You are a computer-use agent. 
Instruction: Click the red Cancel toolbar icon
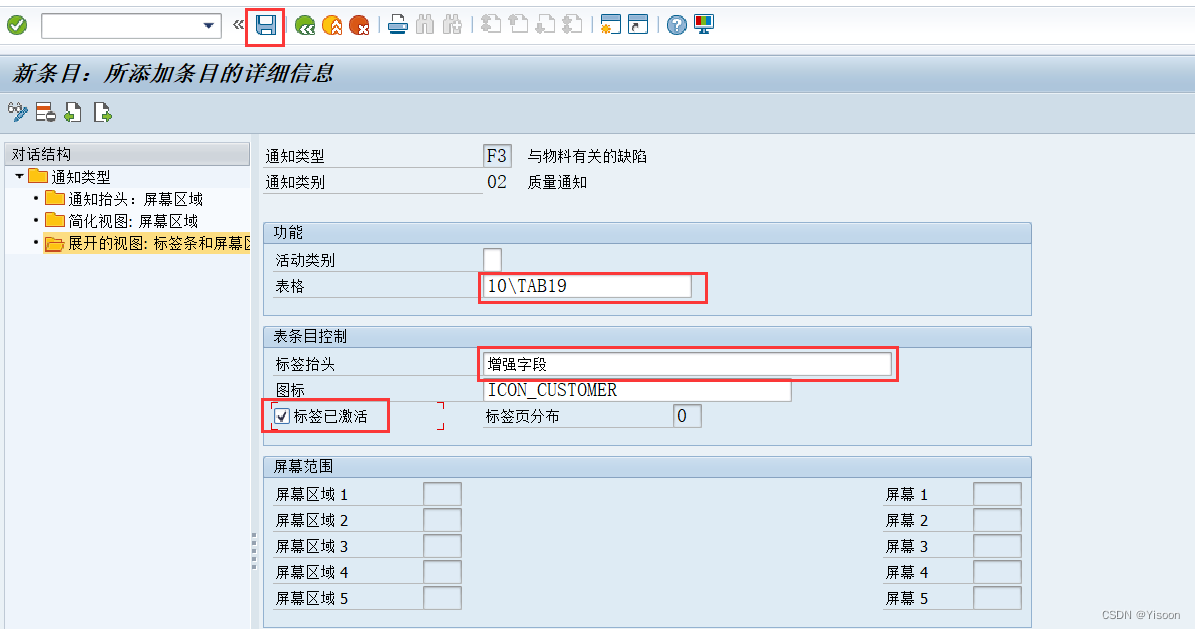[359, 26]
